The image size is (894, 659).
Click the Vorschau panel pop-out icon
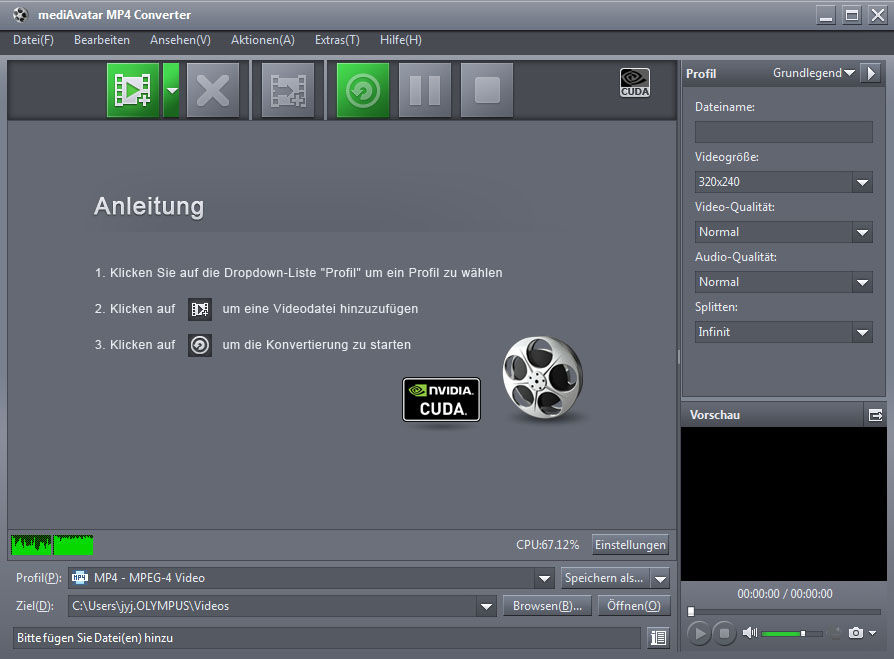[875, 415]
